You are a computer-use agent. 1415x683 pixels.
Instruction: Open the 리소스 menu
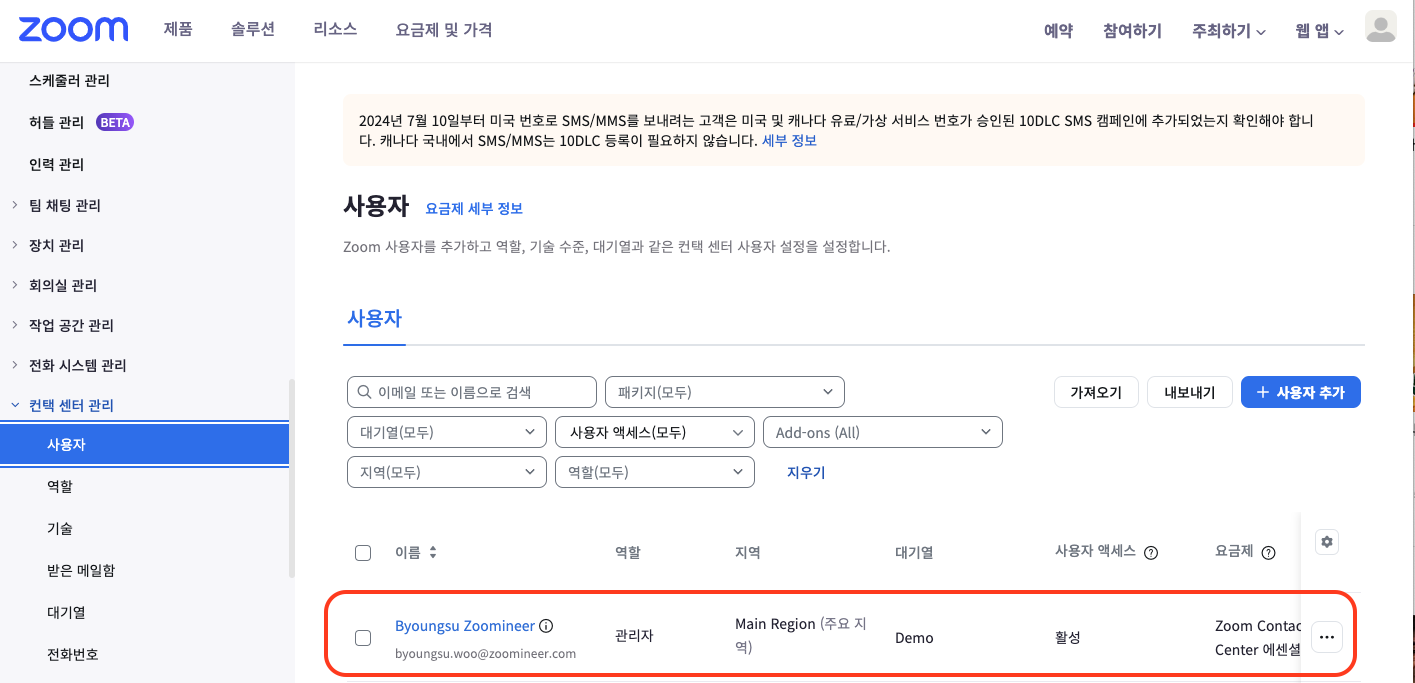[x=335, y=29]
